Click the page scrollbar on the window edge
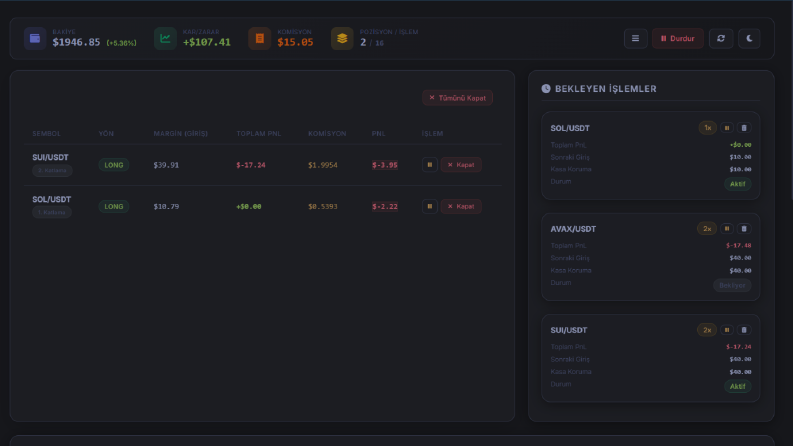The width and height of the screenshot is (793, 446). coord(791,101)
